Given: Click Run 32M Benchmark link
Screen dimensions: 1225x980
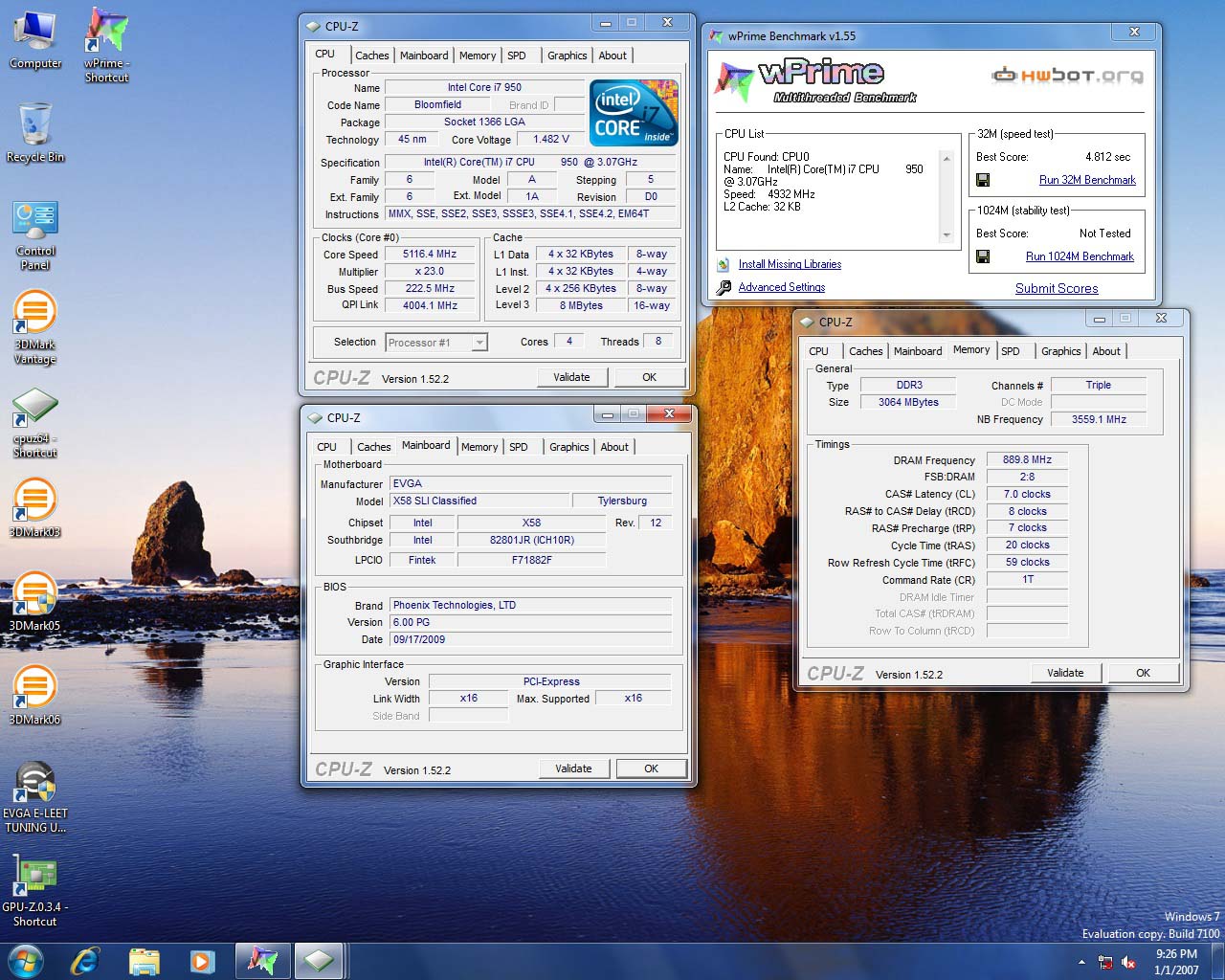Looking at the screenshot, I should click(x=1087, y=180).
